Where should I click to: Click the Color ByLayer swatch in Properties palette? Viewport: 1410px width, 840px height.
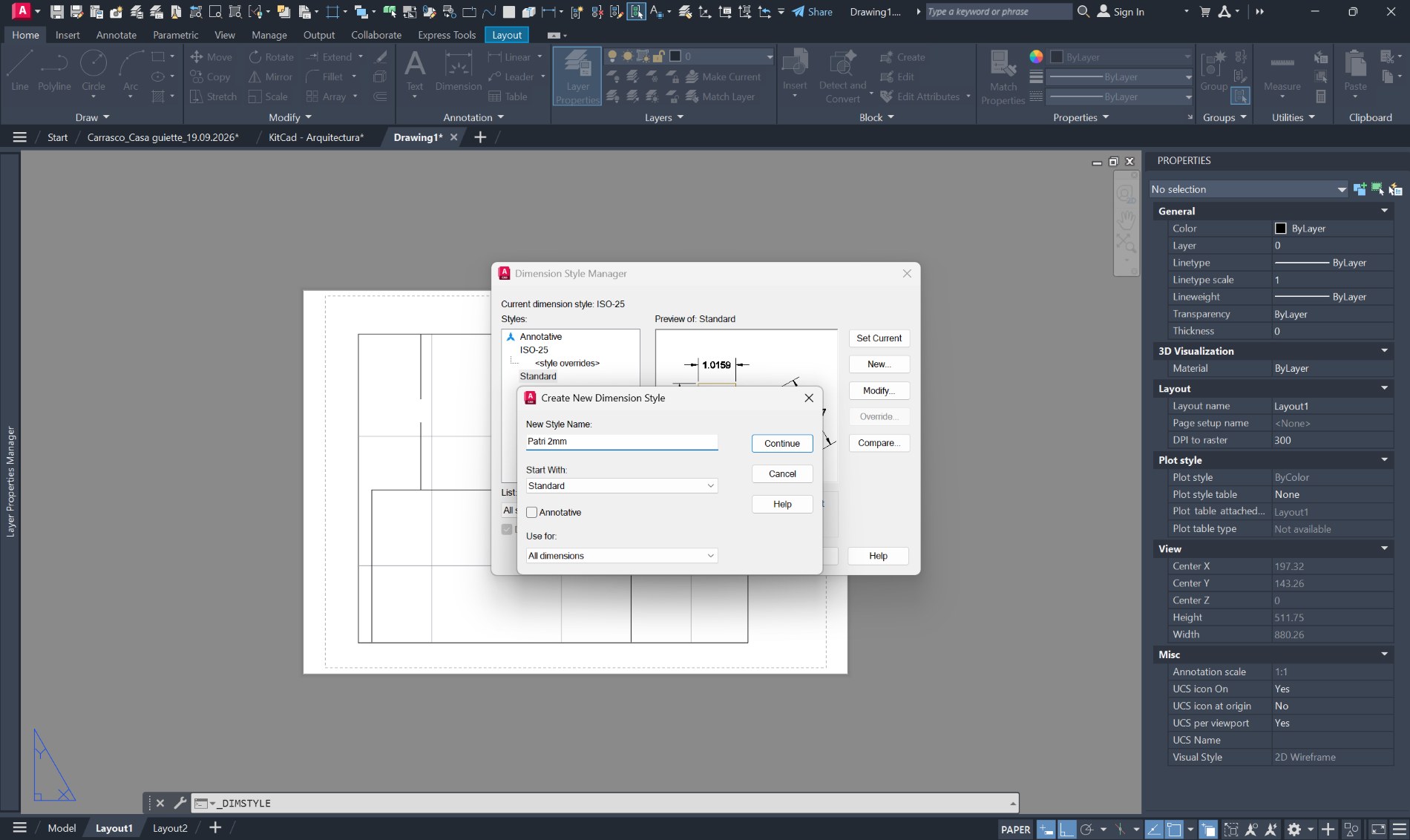[x=1280, y=229]
